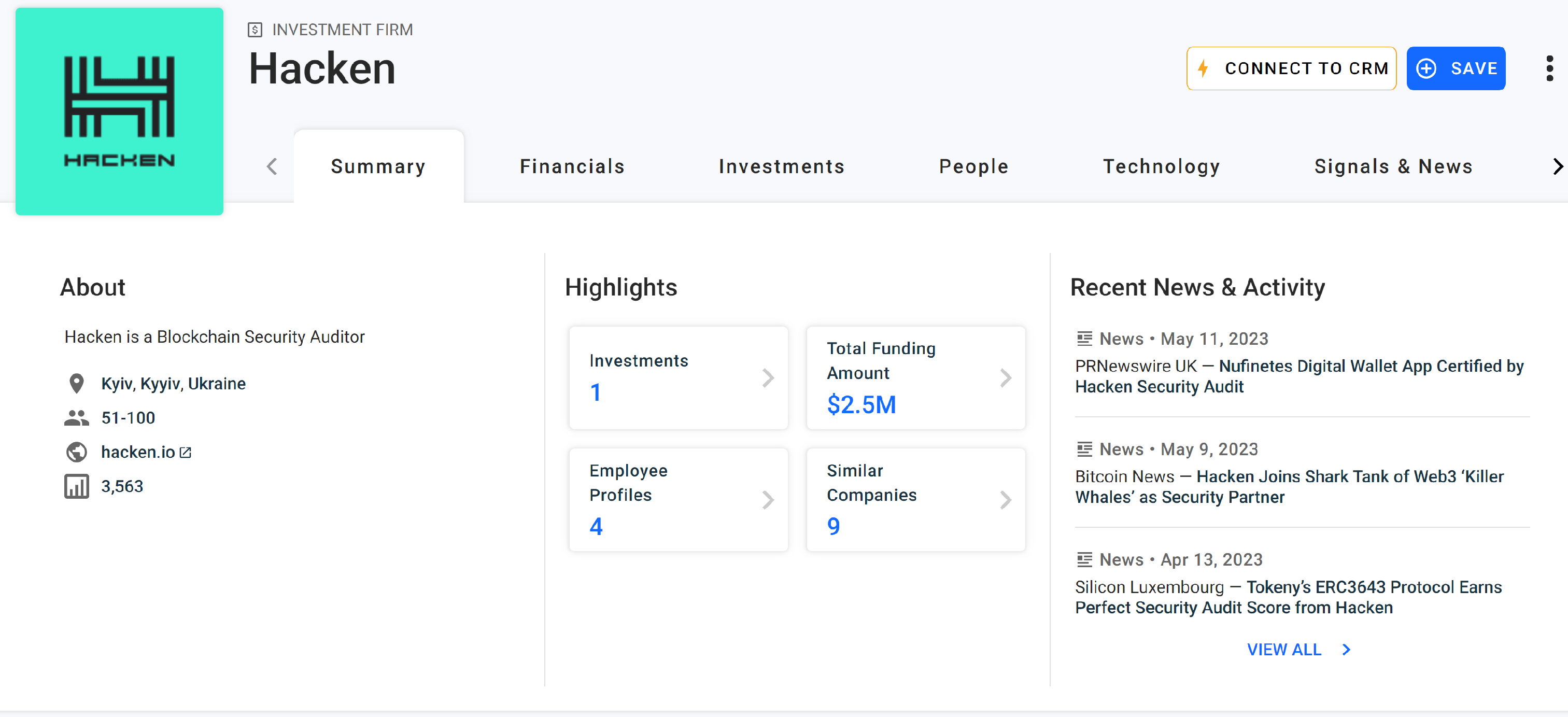The width and height of the screenshot is (1568, 717).
Task: Click the INVESTMENT FIRM label
Action: pyautogui.click(x=342, y=29)
